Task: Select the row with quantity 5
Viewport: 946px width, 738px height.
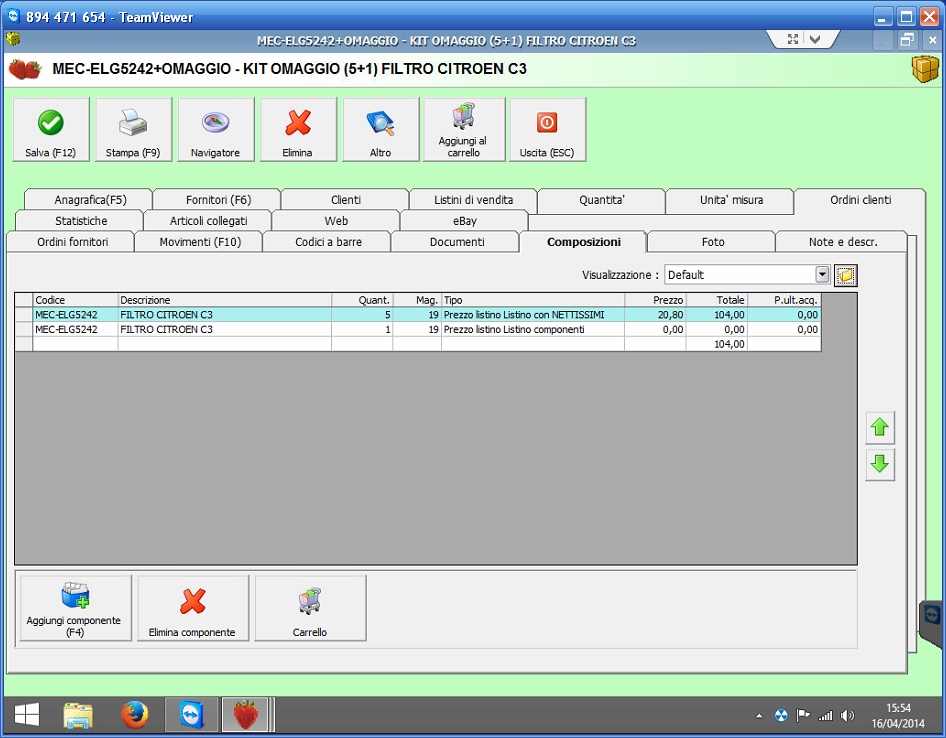Action: click(417, 314)
